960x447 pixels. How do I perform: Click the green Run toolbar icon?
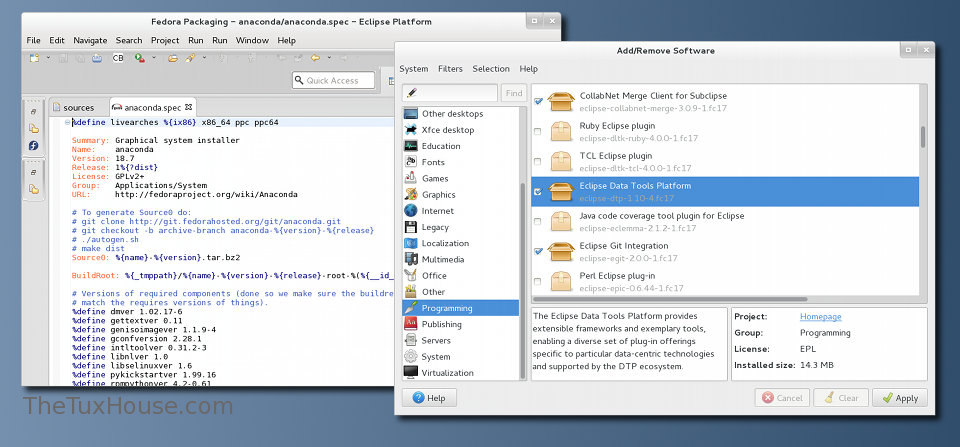(141, 58)
